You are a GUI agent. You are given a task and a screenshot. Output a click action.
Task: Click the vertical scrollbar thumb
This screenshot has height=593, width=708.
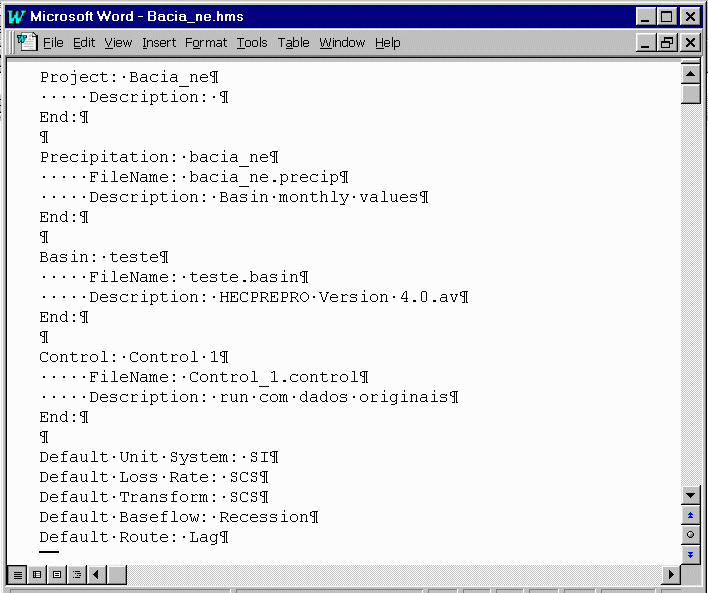click(x=690, y=94)
